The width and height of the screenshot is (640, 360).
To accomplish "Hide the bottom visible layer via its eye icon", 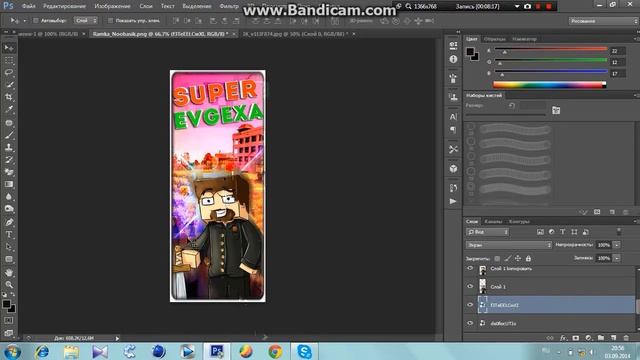I will (x=470, y=323).
